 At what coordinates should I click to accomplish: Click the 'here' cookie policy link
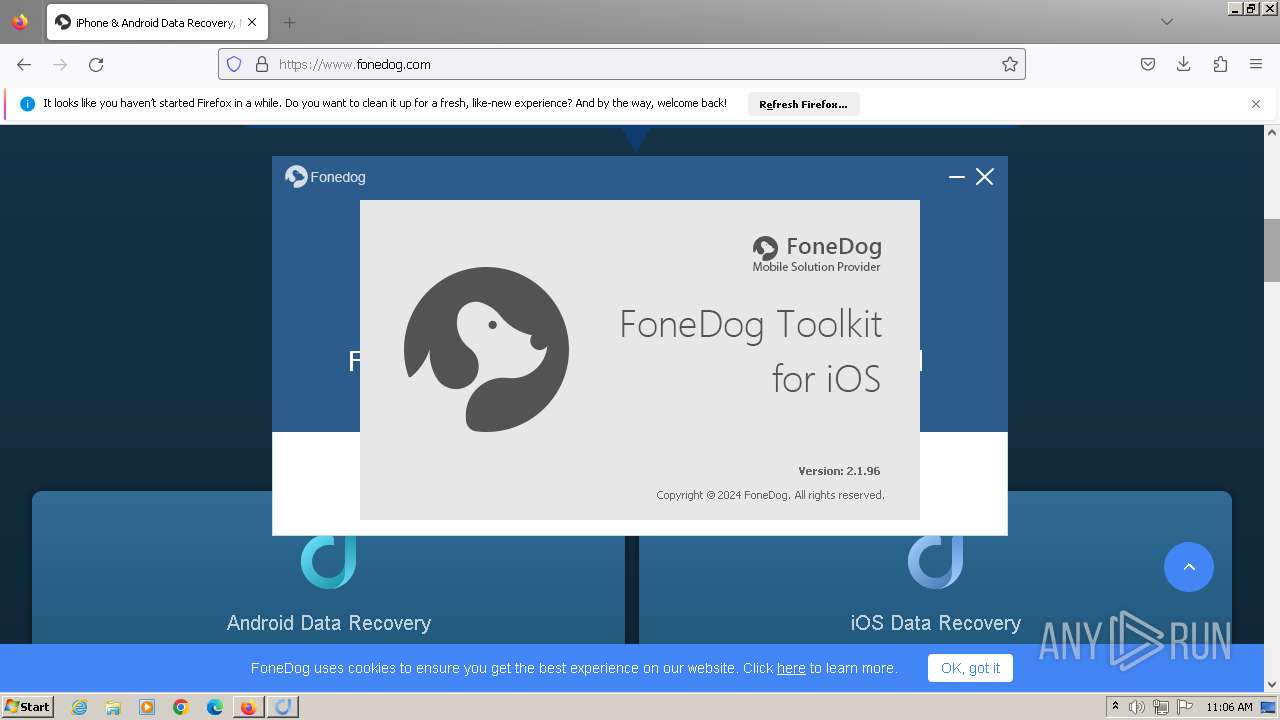791,668
